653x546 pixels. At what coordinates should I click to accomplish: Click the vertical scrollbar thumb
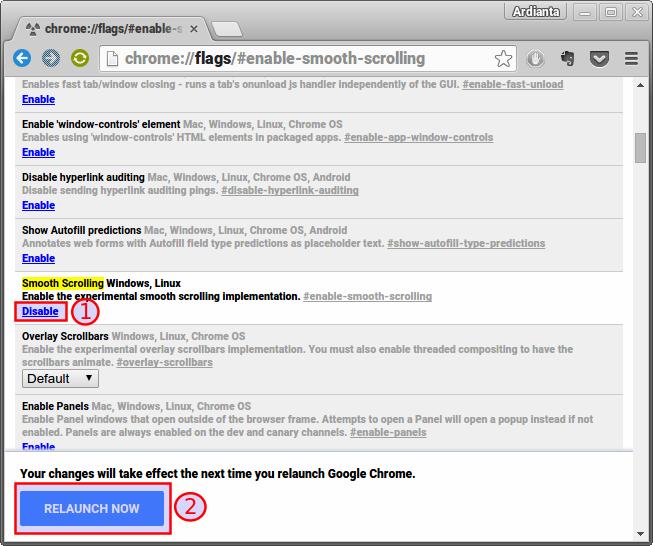click(640, 148)
